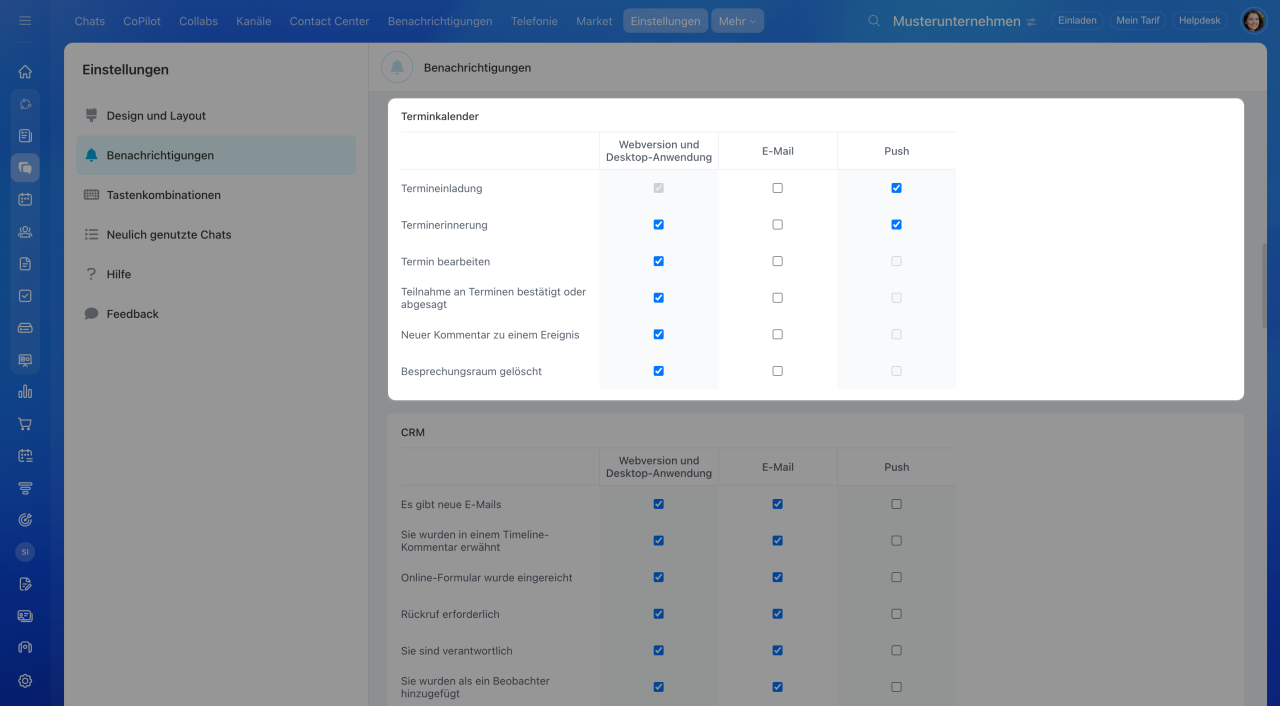Open Neulich genutzte Chats
Screen dimensions: 1280x706
tap(216, 235)
